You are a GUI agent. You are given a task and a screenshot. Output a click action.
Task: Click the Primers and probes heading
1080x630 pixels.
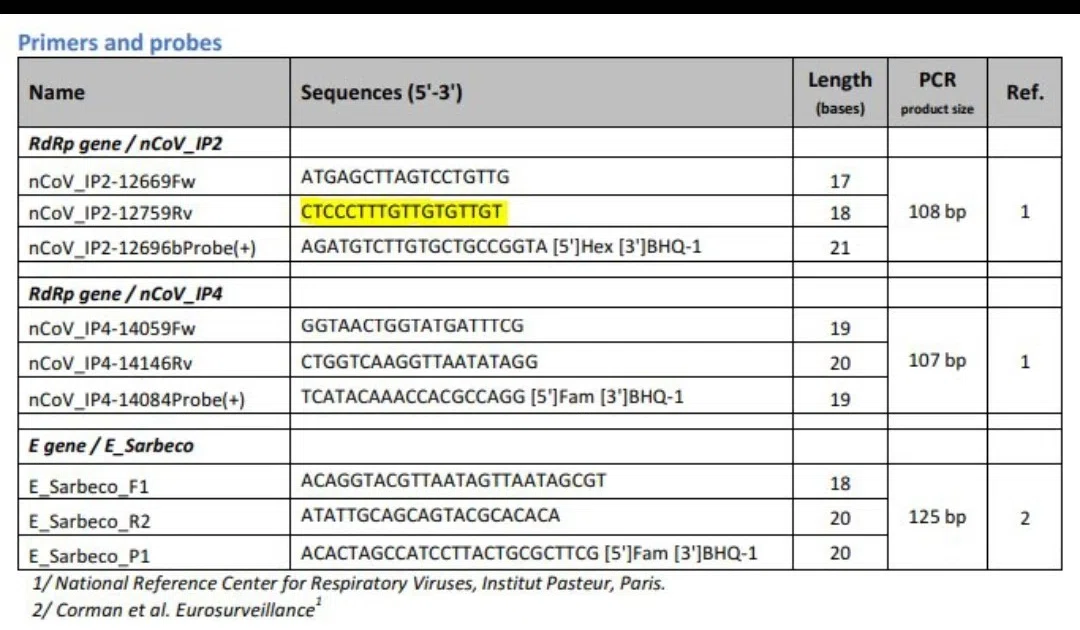pos(120,43)
